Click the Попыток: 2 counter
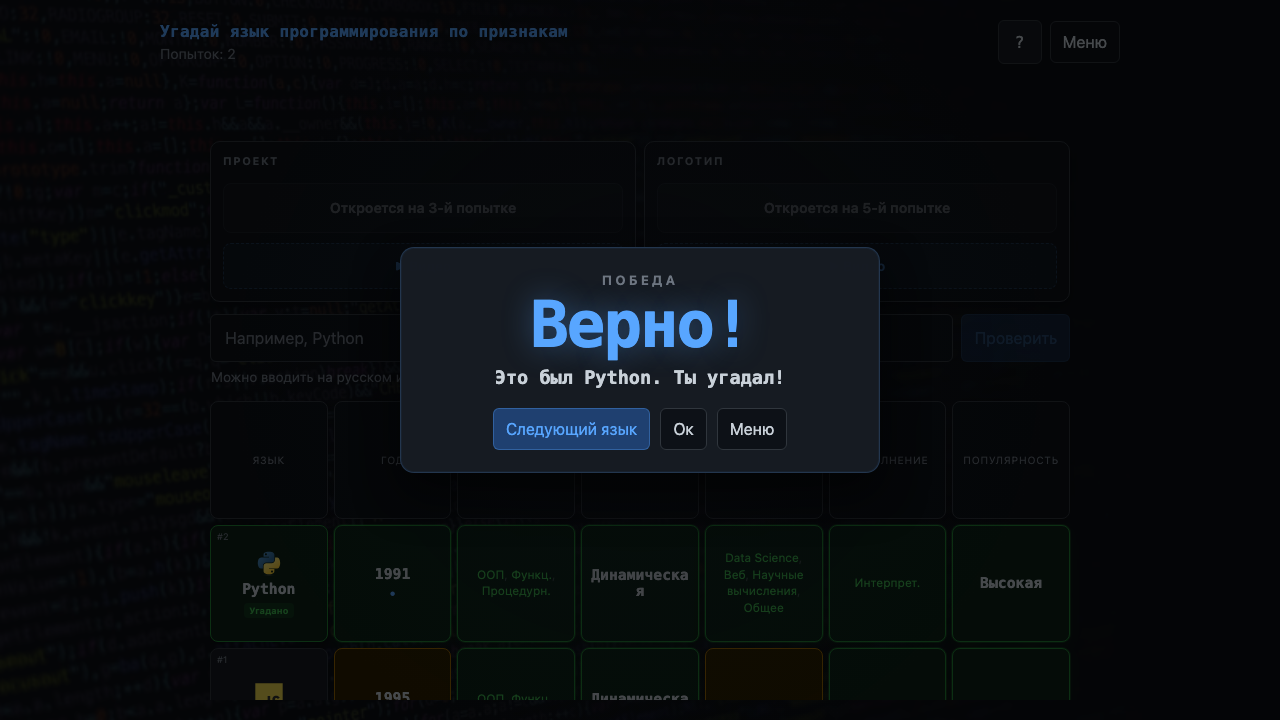Image resolution: width=1280 pixels, height=720 pixels. pyautogui.click(x=198, y=54)
